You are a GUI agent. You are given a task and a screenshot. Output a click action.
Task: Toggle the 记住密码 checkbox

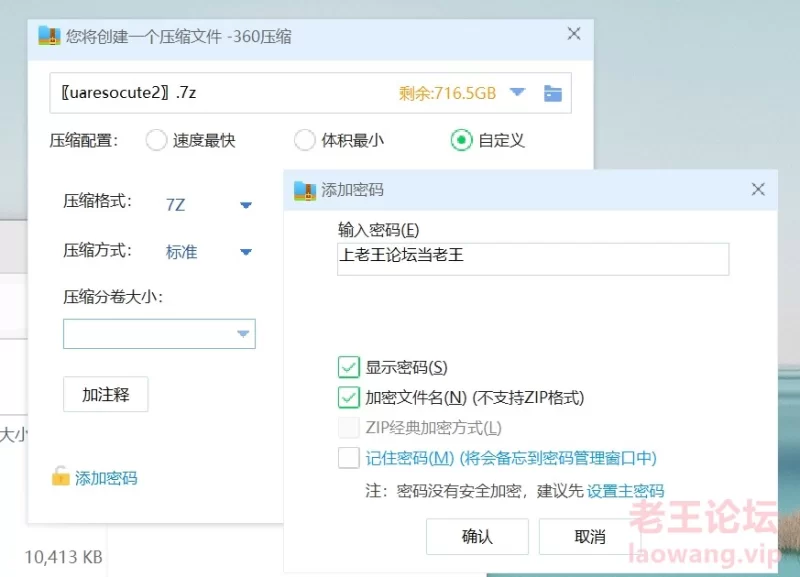click(349, 458)
